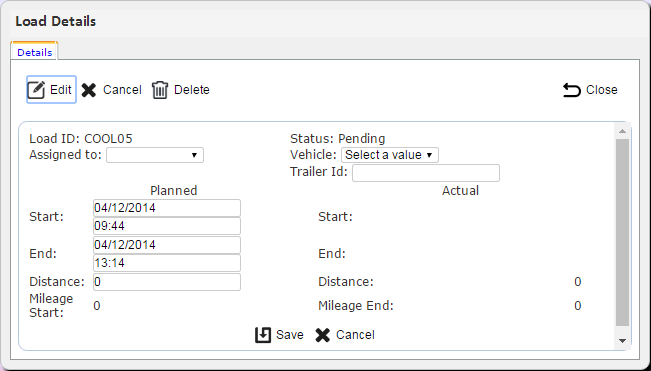Click the bottom Cancel X icon
Viewport: 651px width, 371px height.
[323, 335]
